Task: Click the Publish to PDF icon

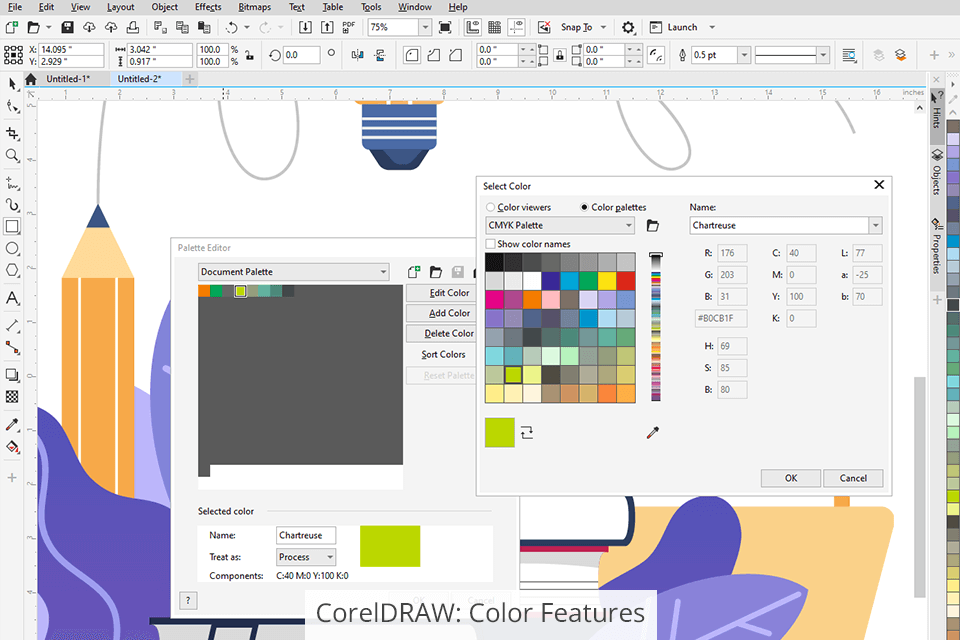Action: tap(348, 27)
